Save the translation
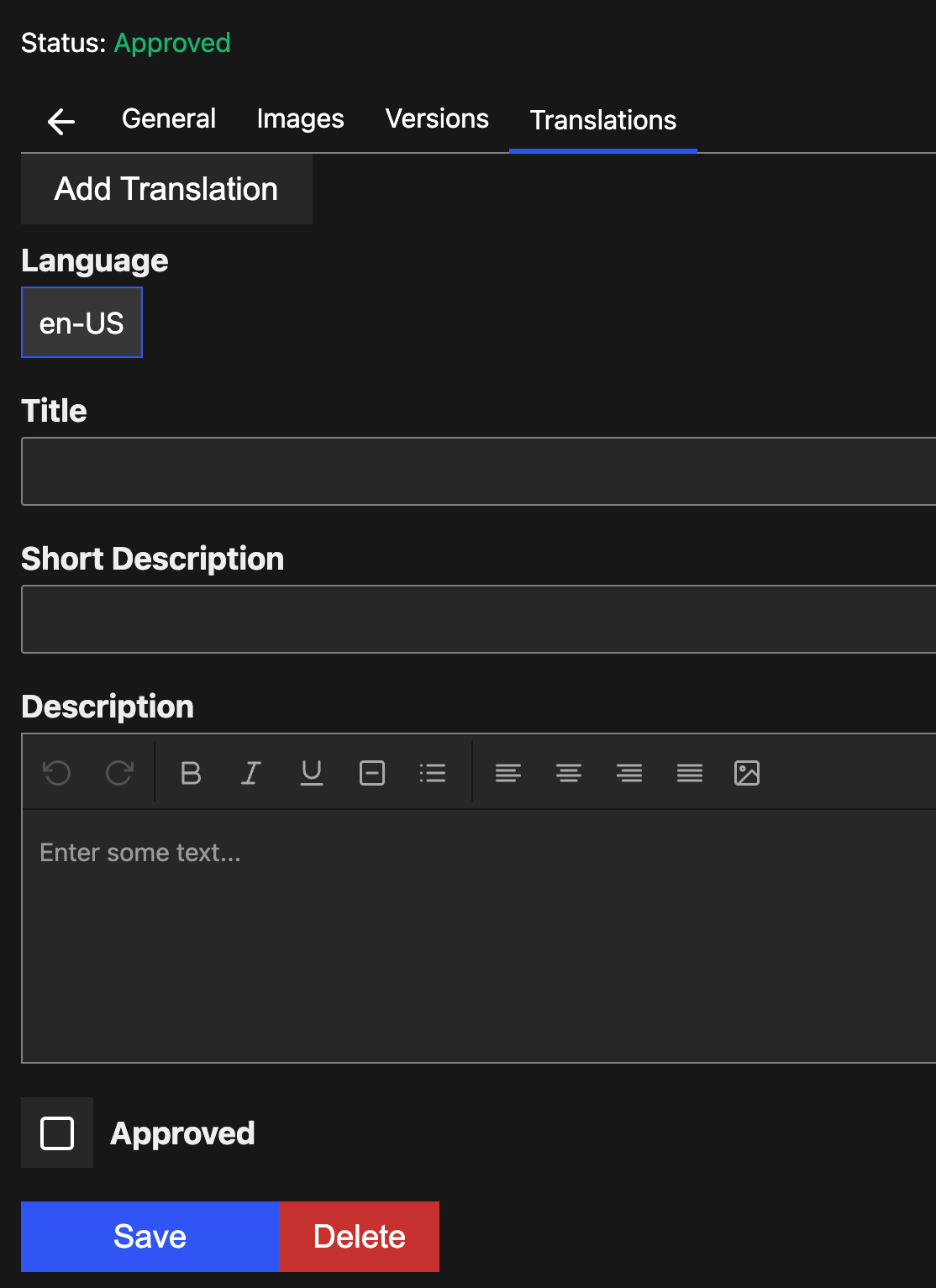 150,1237
